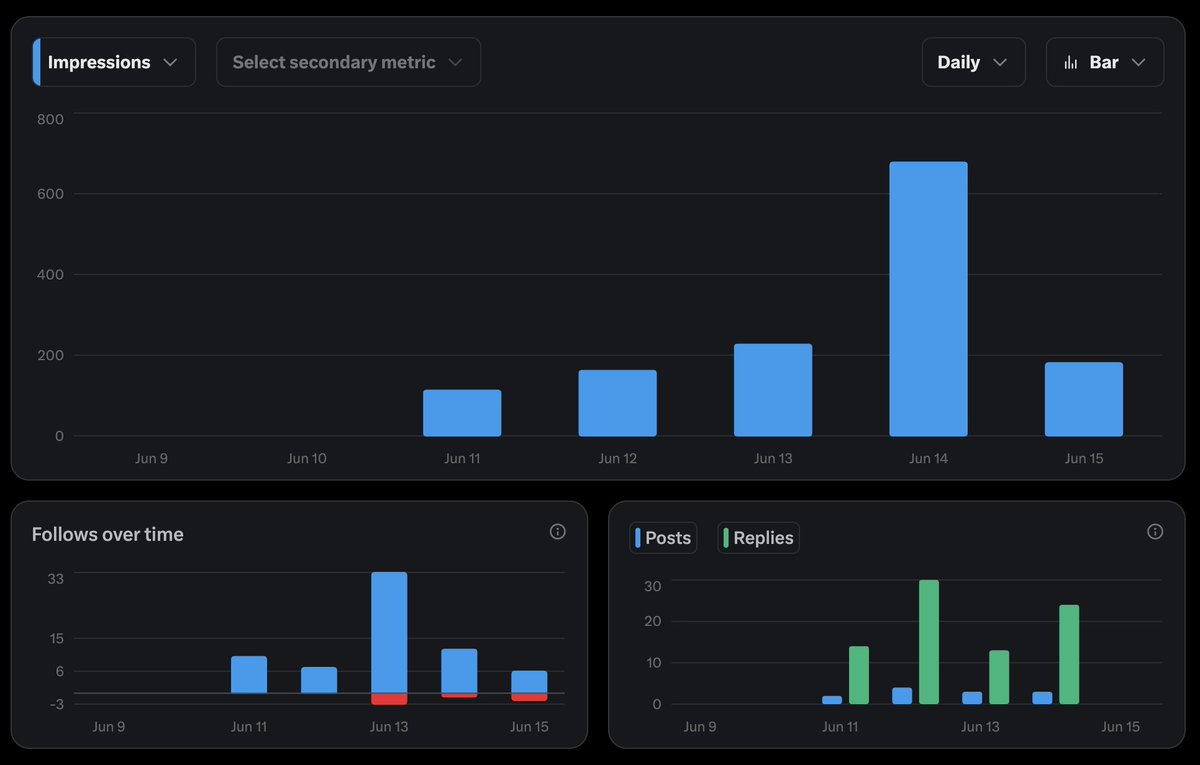Click the Jun 15 label on posts chart
The width and height of the screenshot is (1200, 765).
point(1120,727)
